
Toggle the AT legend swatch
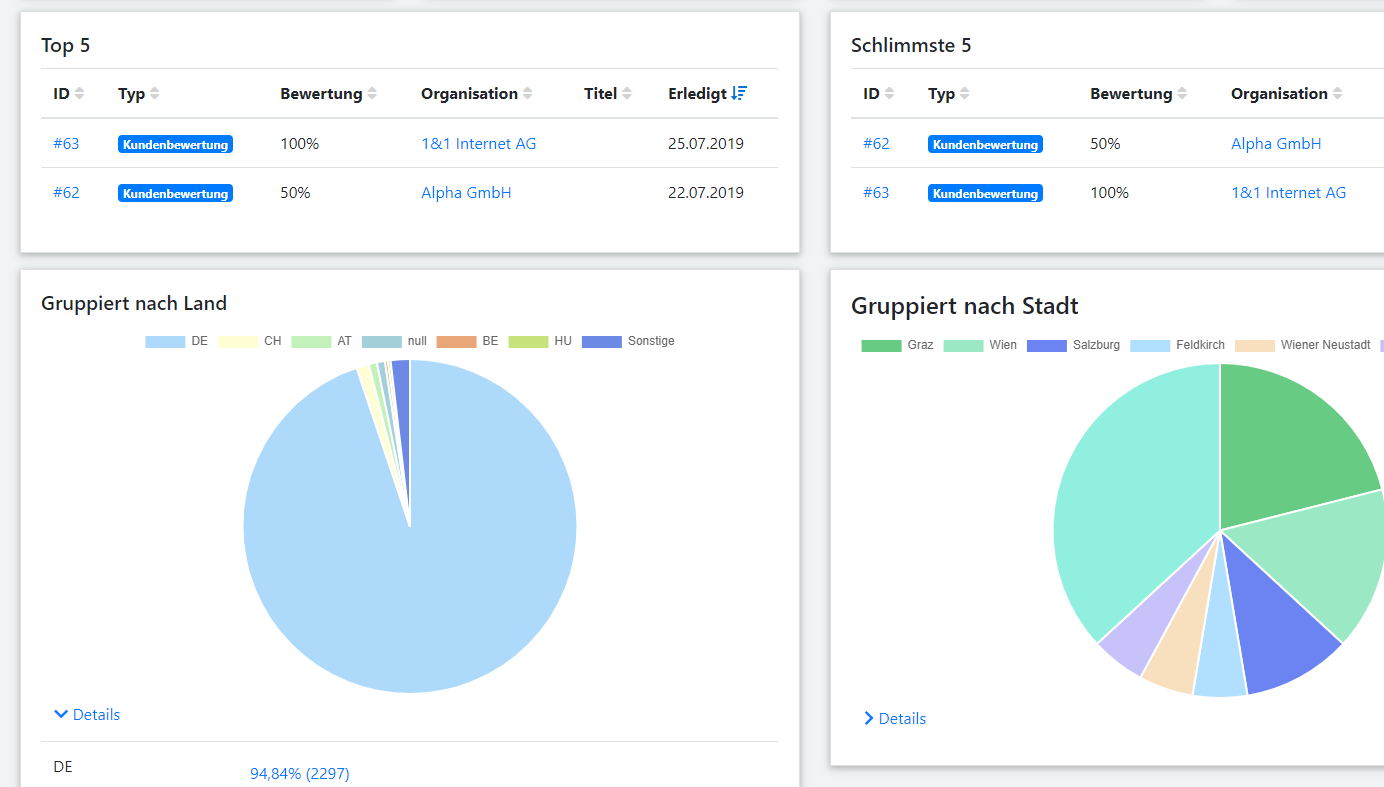pyautogui.click(x=311, y=342)
